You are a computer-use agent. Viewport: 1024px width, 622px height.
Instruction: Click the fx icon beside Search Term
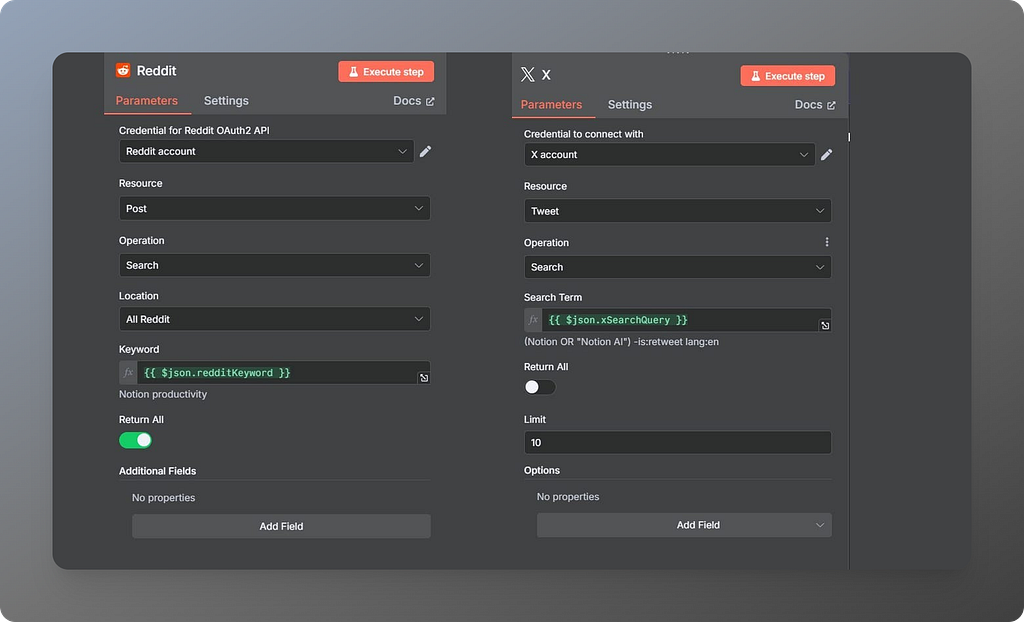click(533, 320)
